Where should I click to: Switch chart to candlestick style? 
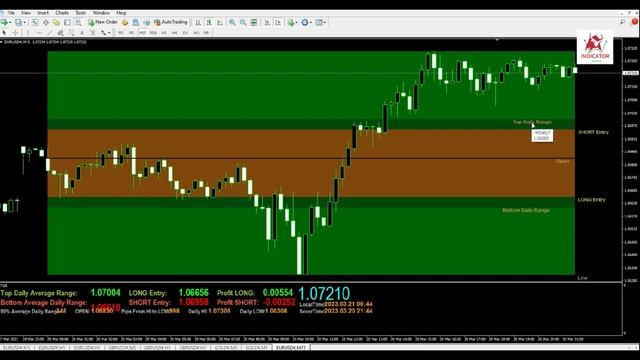click(209, 22)
